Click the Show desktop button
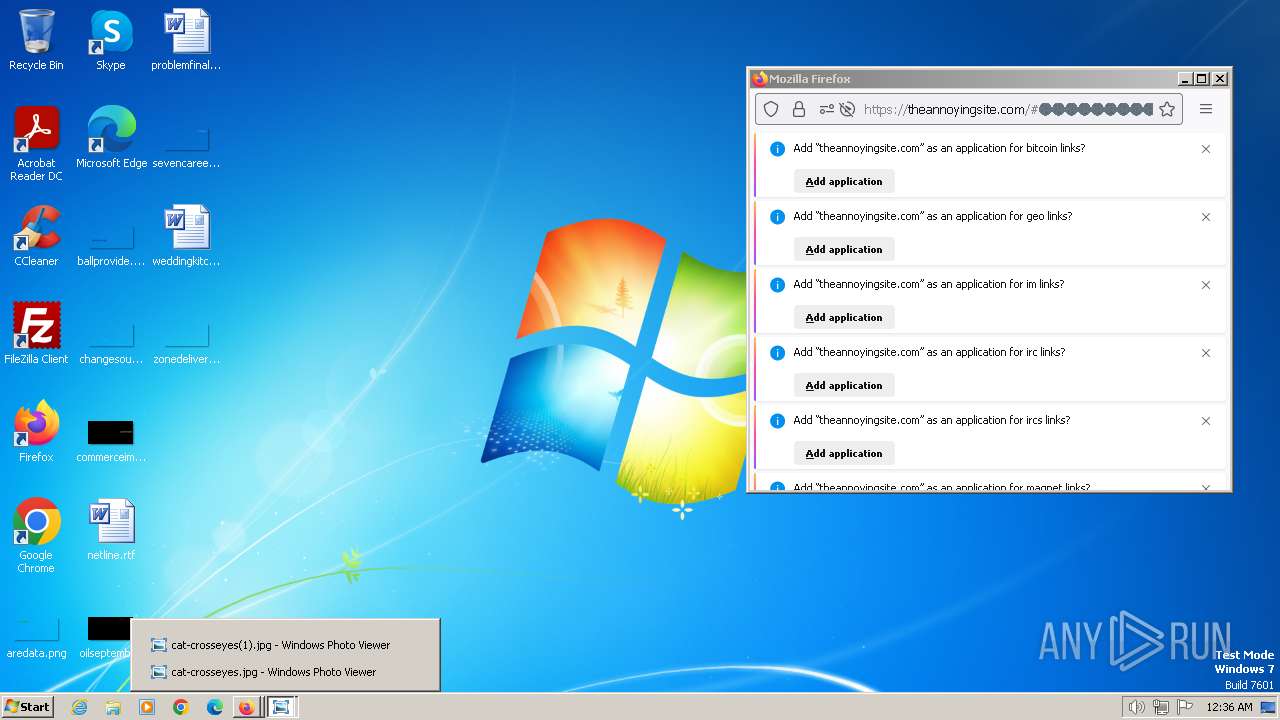The width and height of the screenshot is (1280, 720). pos(1269,707)
